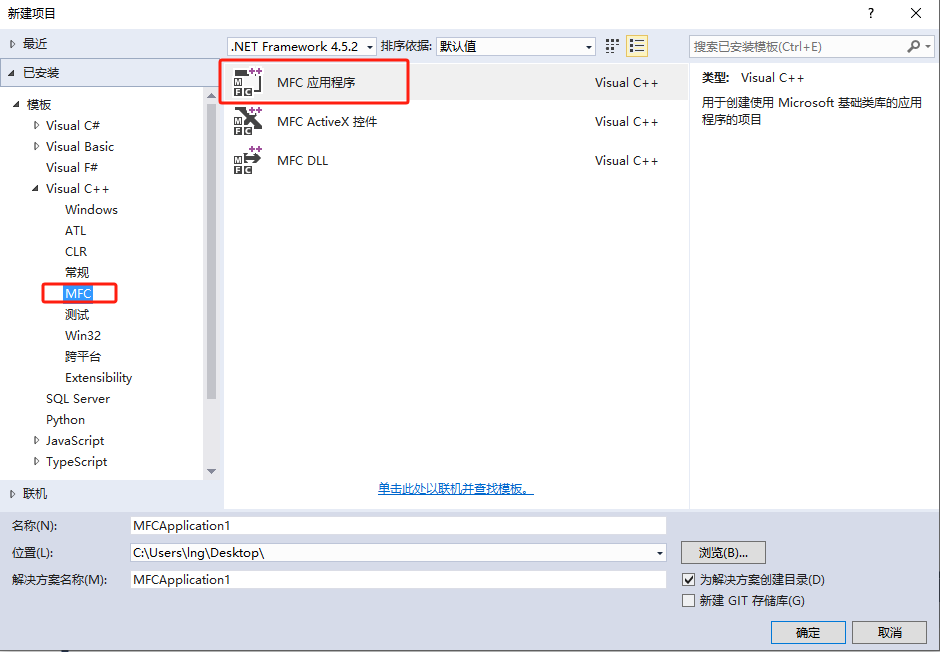Screen dimensions: 940x652
Task: Select Python in the template tree
Action: [x=65, y=419]
